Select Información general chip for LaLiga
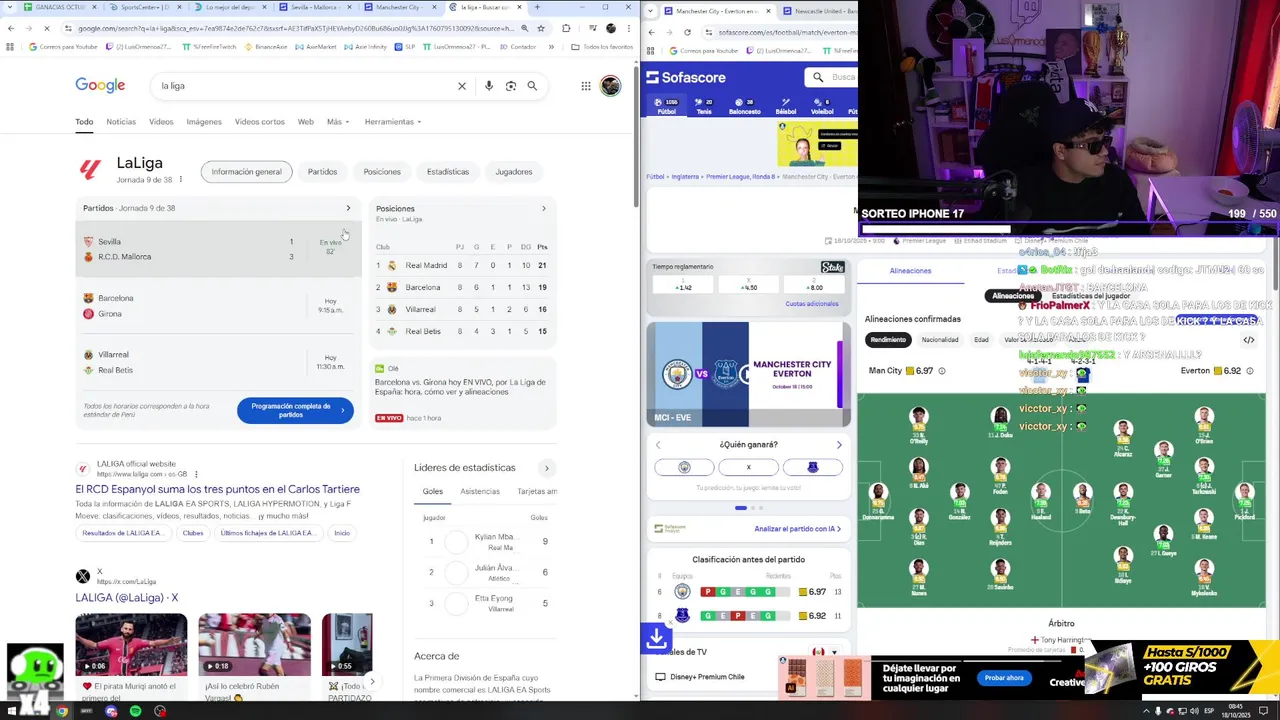 pos(246,172)
